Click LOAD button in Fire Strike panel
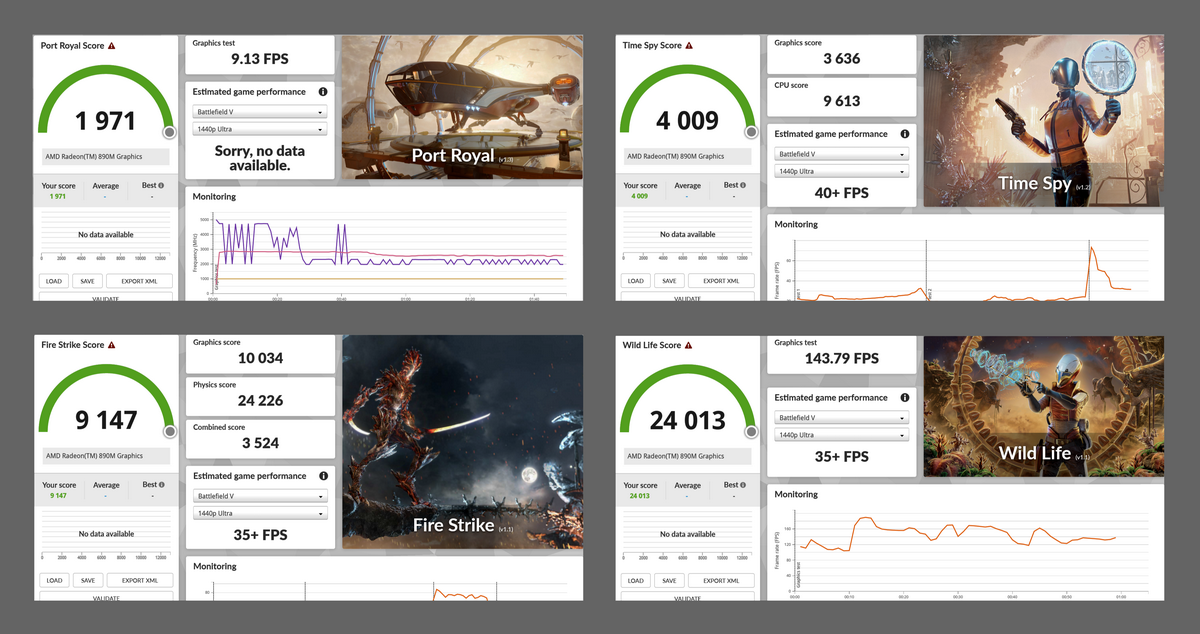 coord(54,580)
